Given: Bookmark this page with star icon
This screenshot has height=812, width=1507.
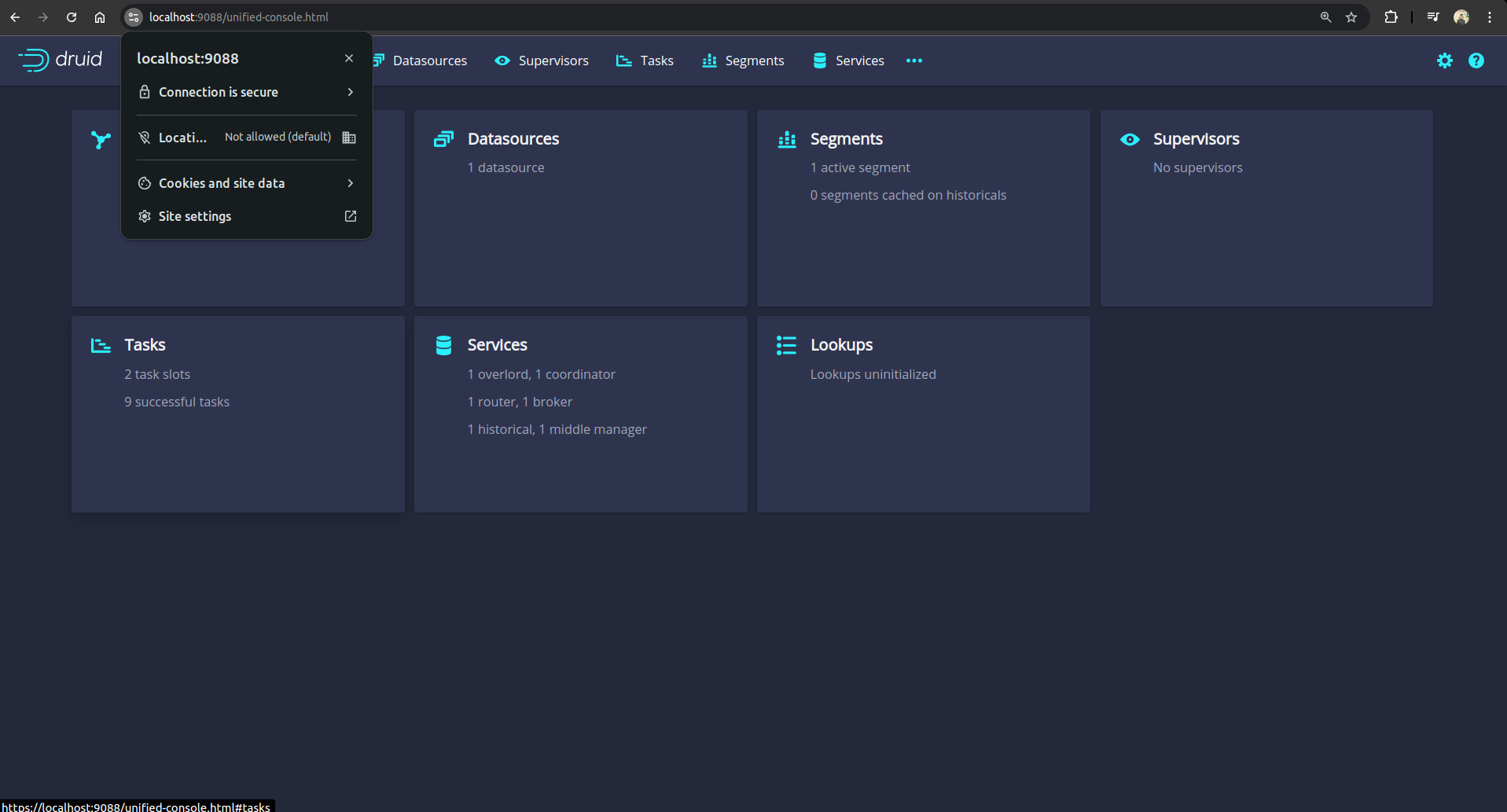Looking at the screenshot, I should (1351, 17).
